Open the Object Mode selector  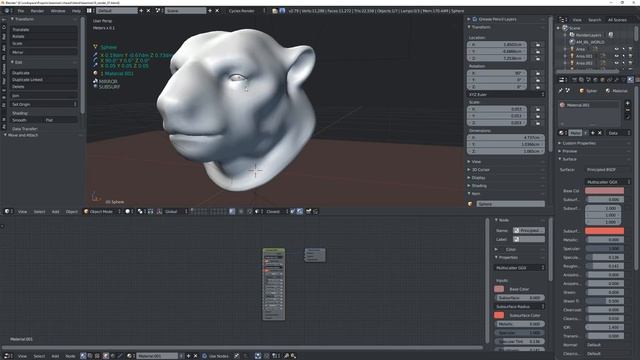102,211
